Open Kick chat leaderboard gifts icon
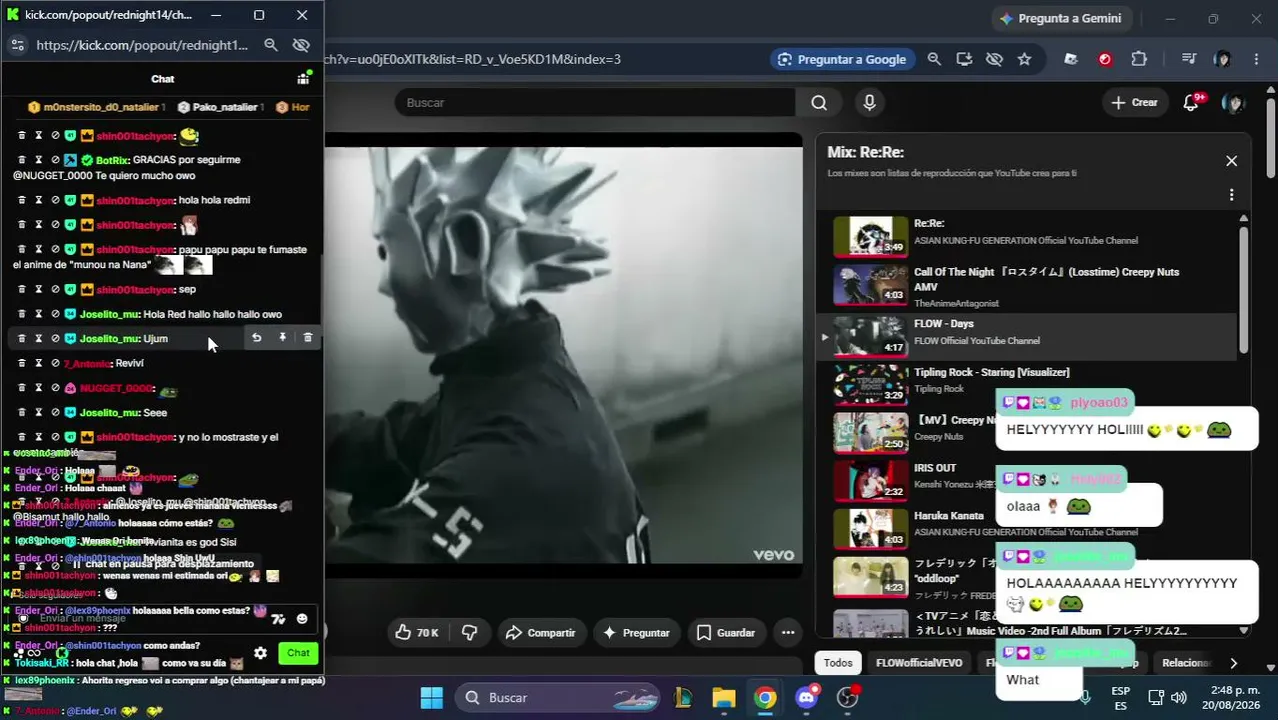 (x=303, y=79)
